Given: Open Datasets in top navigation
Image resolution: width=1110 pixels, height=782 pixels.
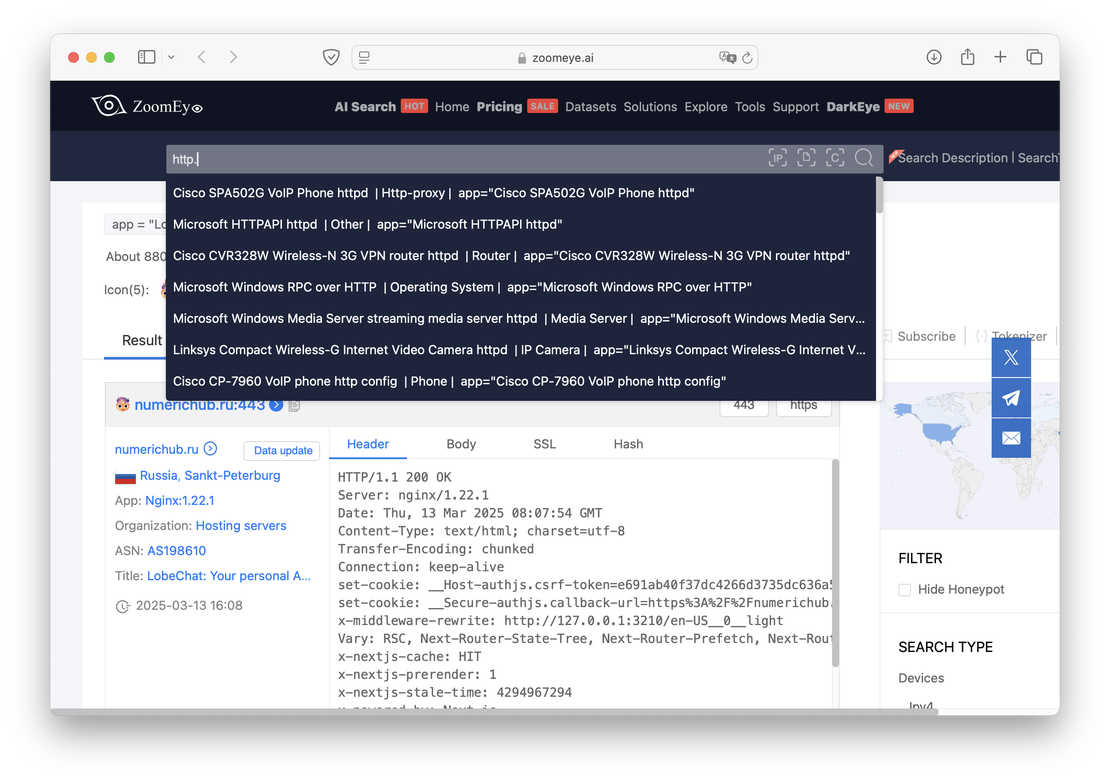Looking at the screenshot, I should [590, 107].
